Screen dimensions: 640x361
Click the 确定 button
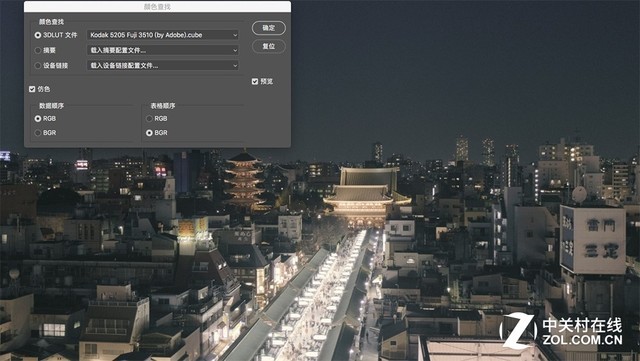pyautogui.click(x=269, y=28)
